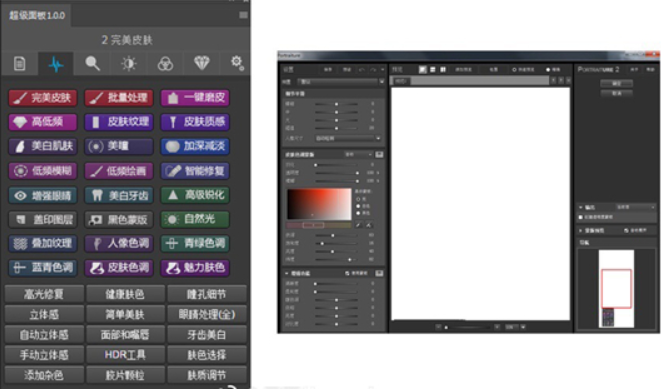Click the 魅力肤色 button

pyautogui.click(x=195, y=268)
